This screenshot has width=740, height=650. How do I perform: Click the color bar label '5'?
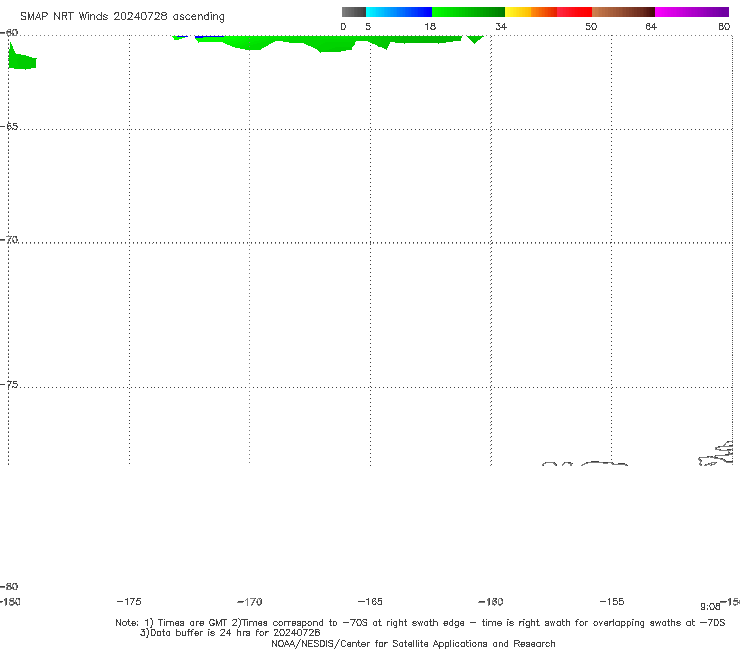368,26
